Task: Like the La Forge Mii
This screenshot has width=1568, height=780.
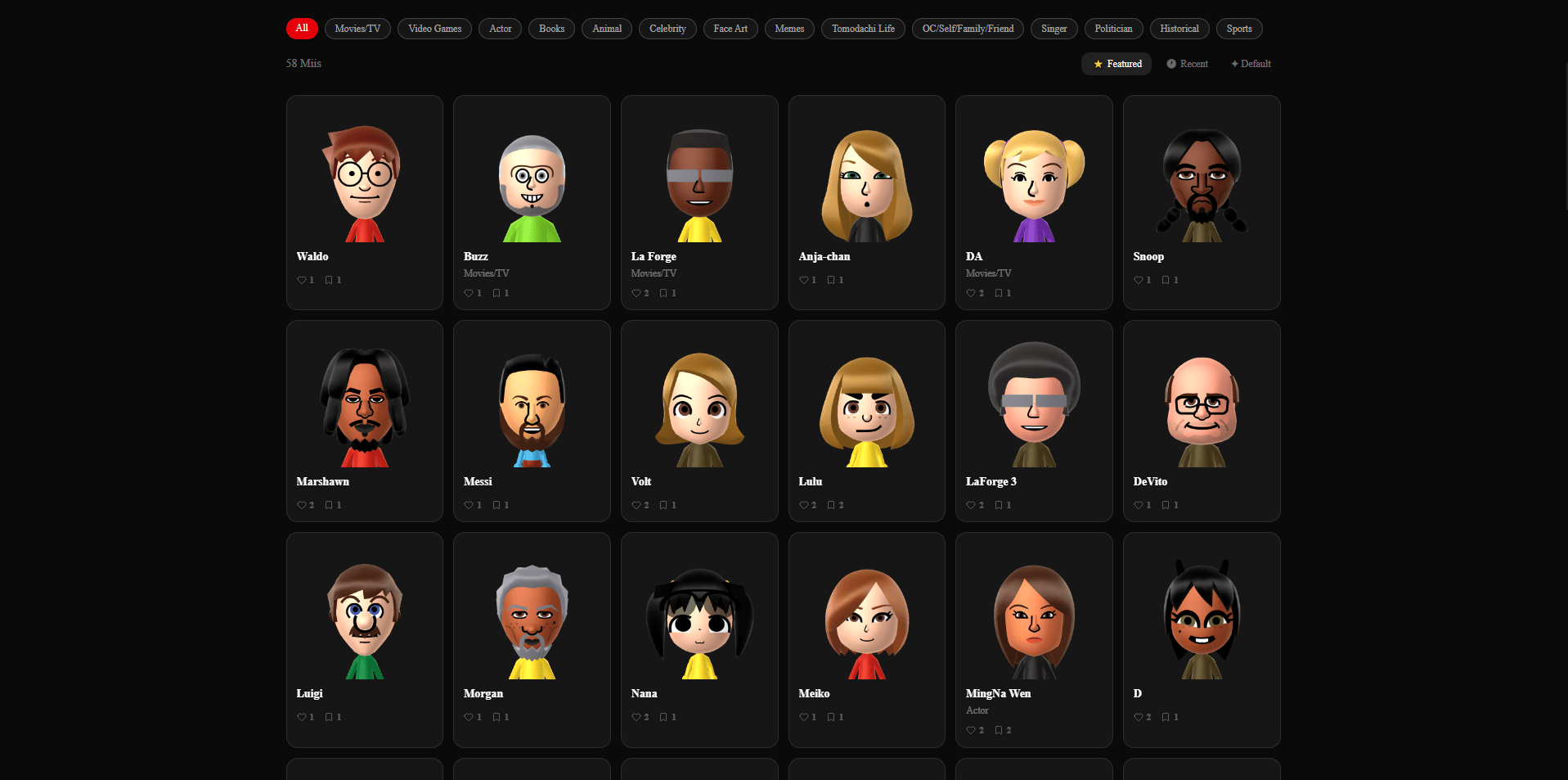Action: pyautogui.click(x=636, y=293)
